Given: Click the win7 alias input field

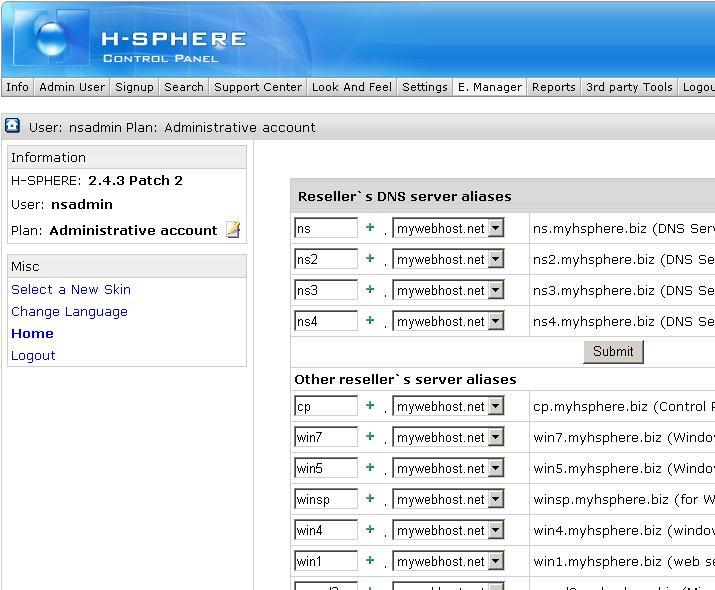Looking at the screenshot, I should [x=326, y=436].
